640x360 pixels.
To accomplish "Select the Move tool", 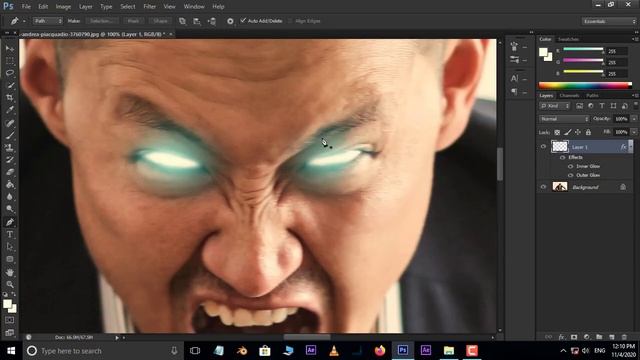I will click(x=10, y=49).
